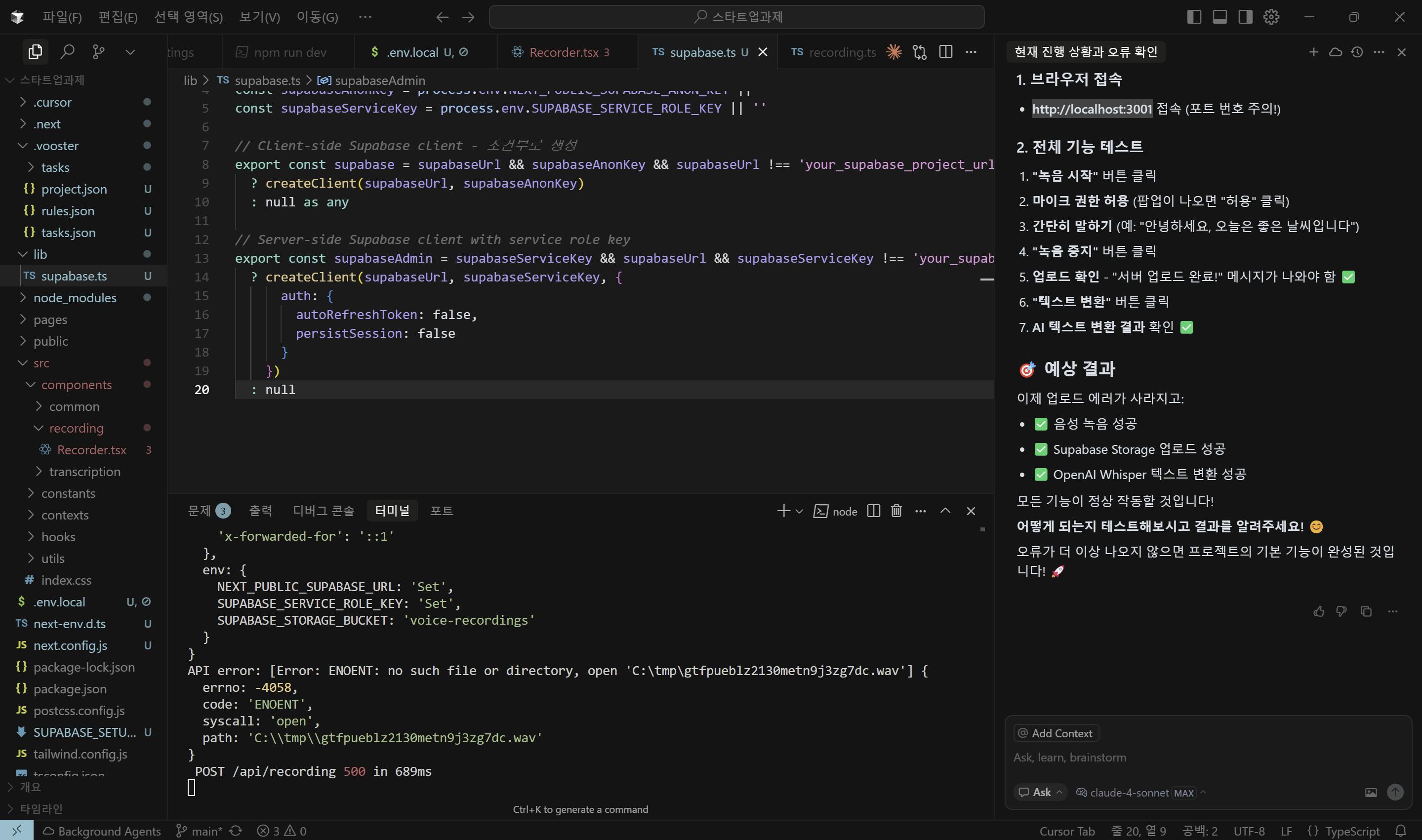Open terminal panel more actions
This screenshot has width=1422, height=840.
(x=921, y=511)
